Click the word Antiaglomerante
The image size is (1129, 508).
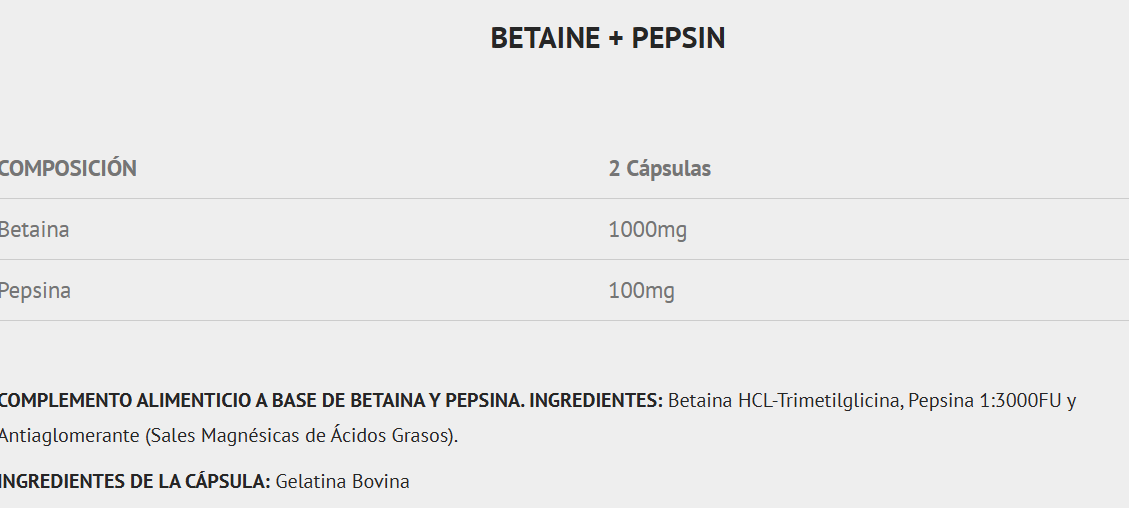coord(68,437)
